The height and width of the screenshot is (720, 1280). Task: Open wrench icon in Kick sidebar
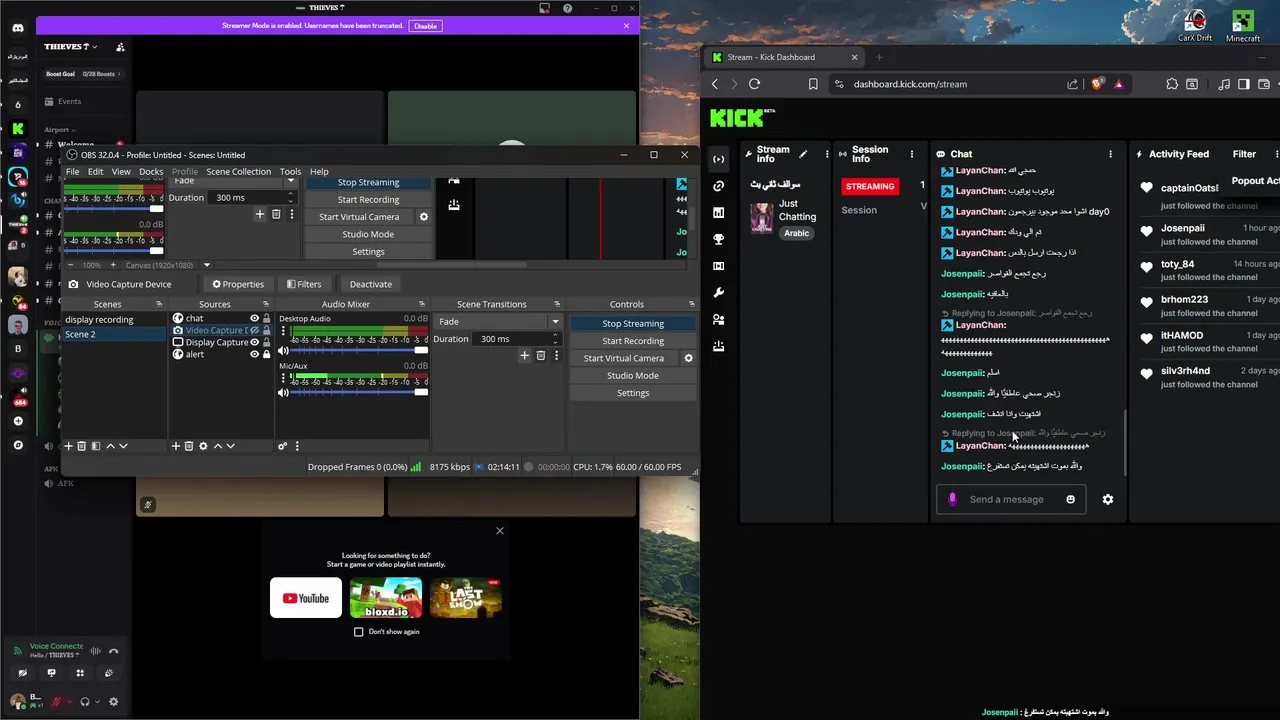tap(718, 293)
